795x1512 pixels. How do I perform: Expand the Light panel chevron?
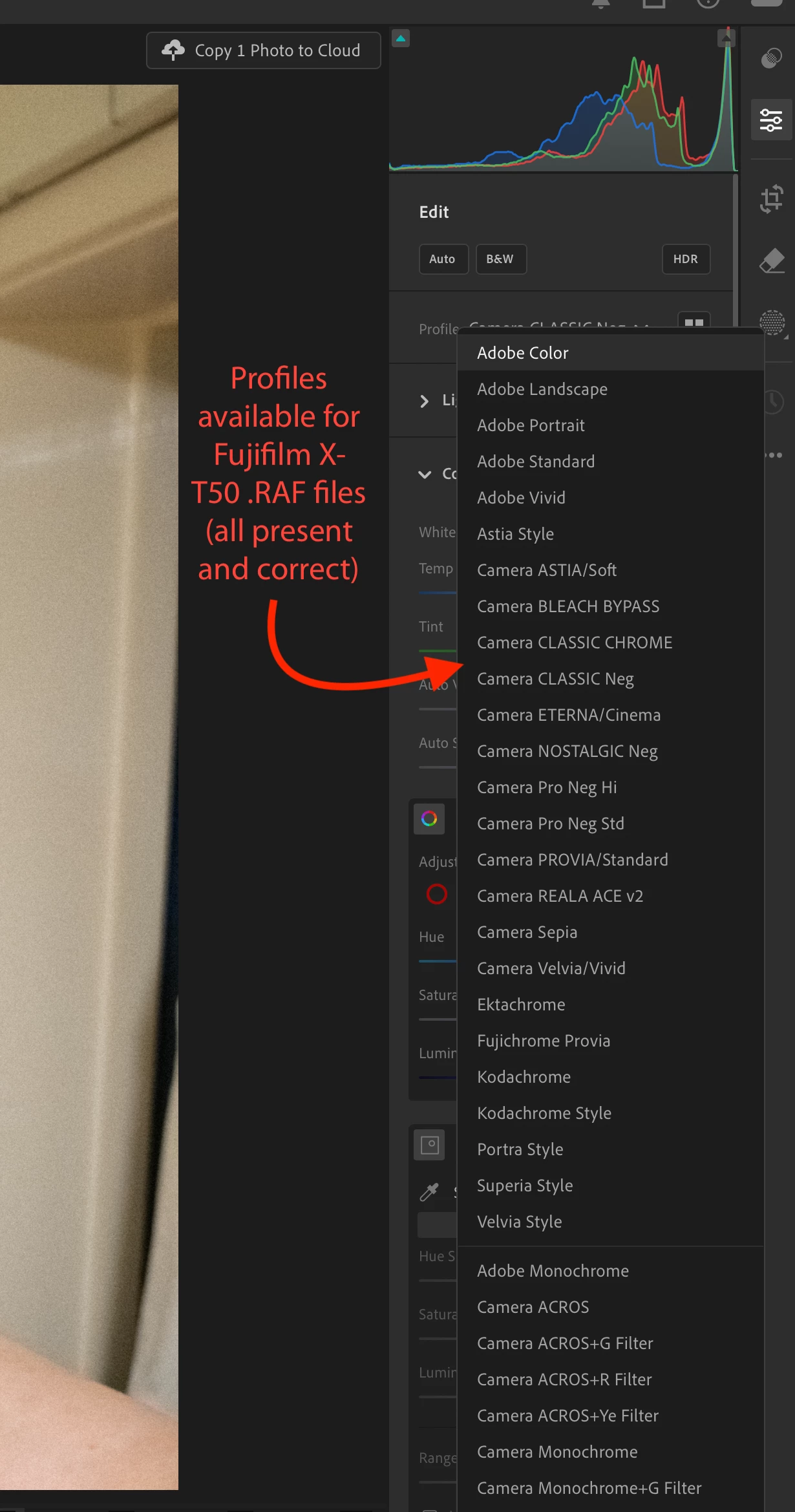(x=424, y=401)
